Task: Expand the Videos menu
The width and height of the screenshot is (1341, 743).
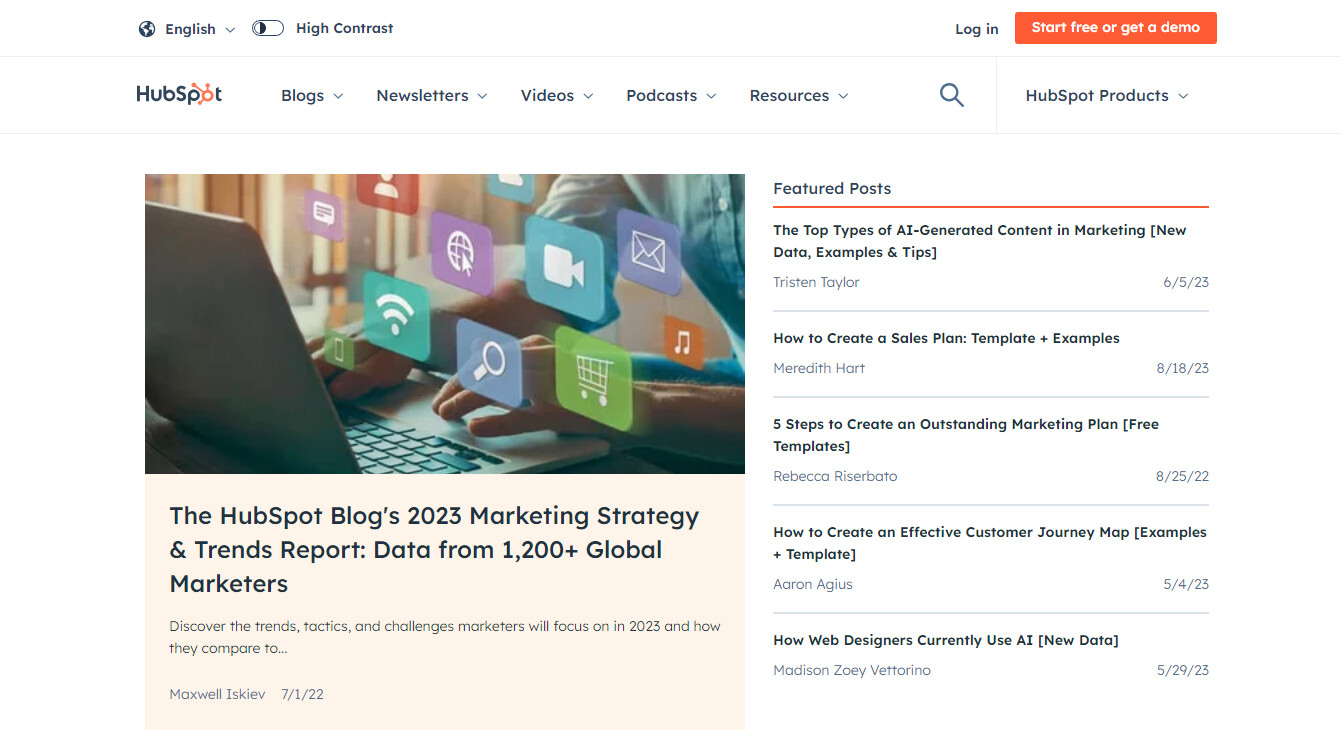Action: pyautogui.click(x=557, y=96)
